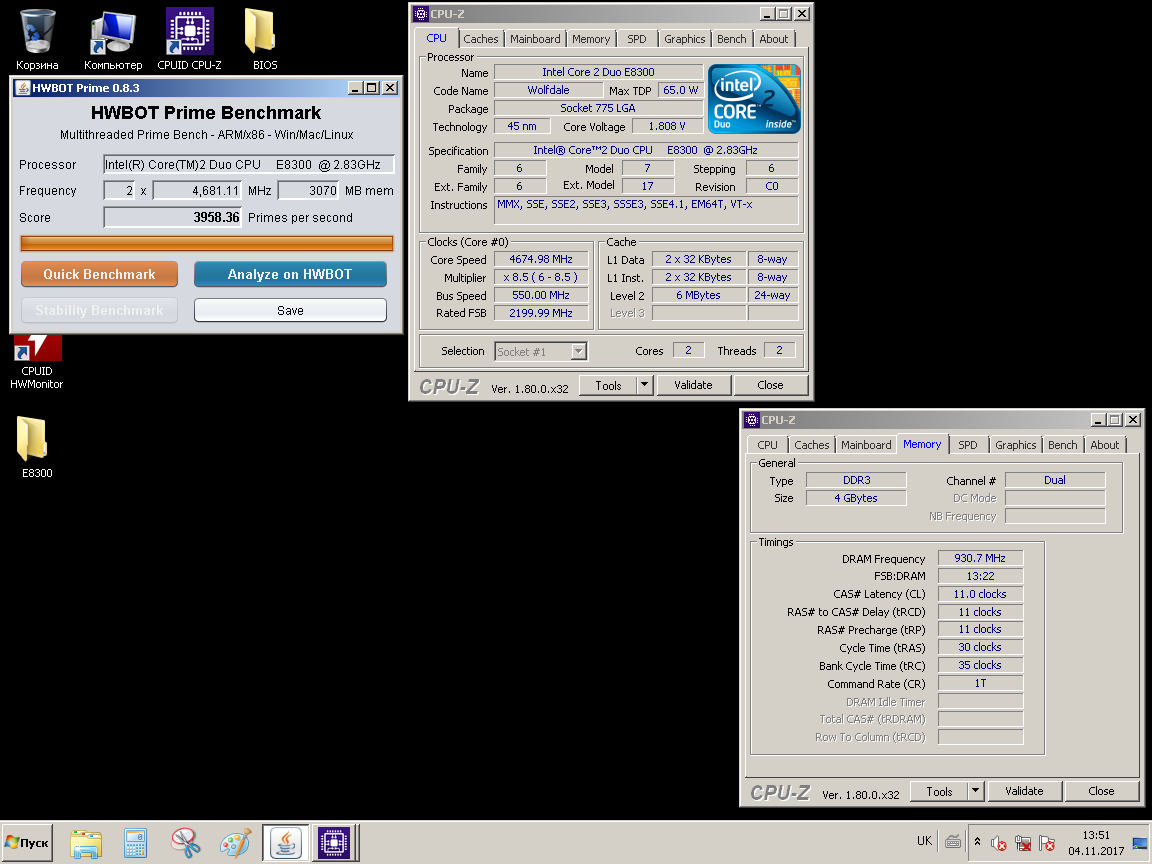Expand Tools dropdown arrow in top CPU-Z

pos(644,385)
